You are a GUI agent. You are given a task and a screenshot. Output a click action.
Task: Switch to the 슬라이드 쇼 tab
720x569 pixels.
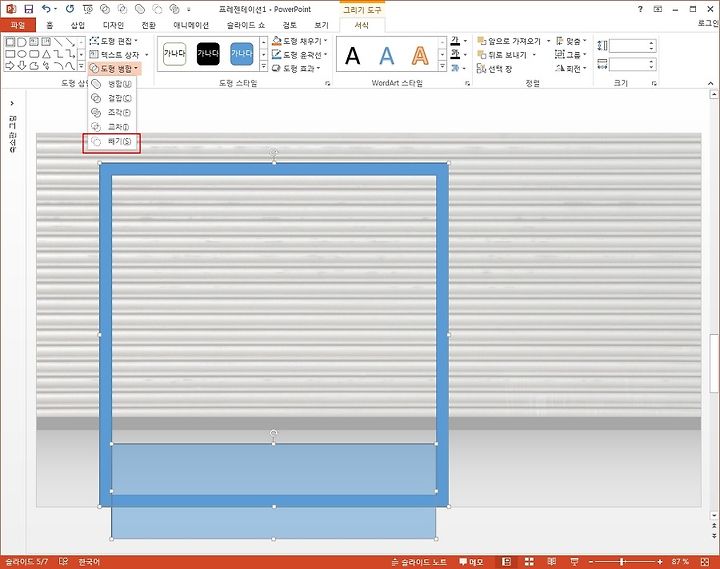pyautogui.click(x=246, y=25)
